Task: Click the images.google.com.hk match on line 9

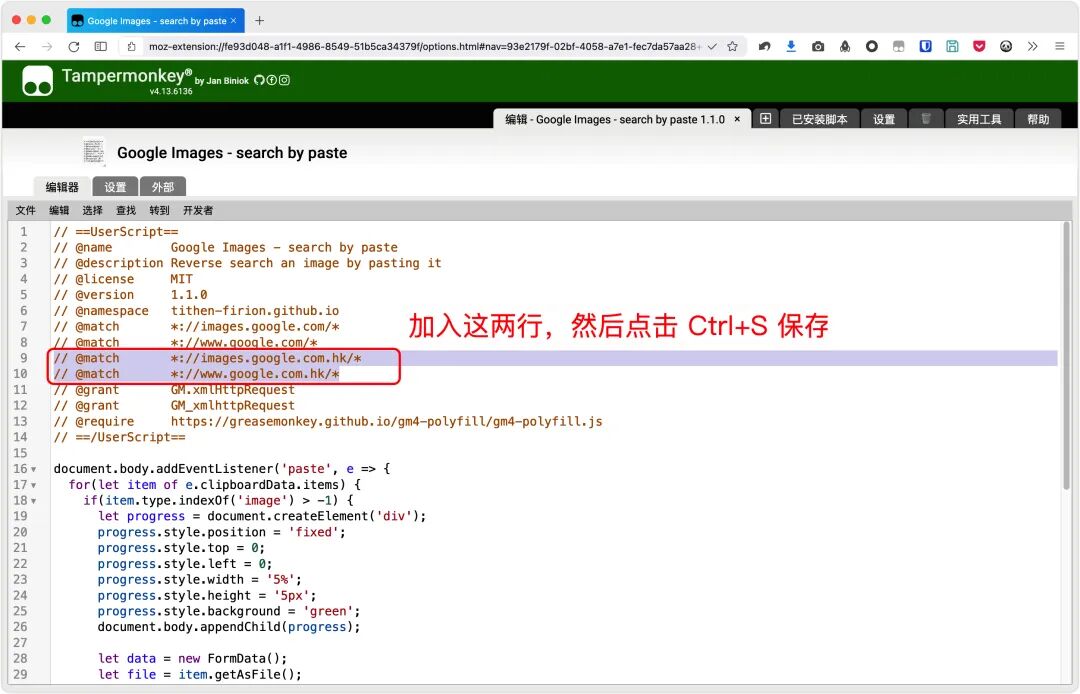Action: (x=266, y=358)
